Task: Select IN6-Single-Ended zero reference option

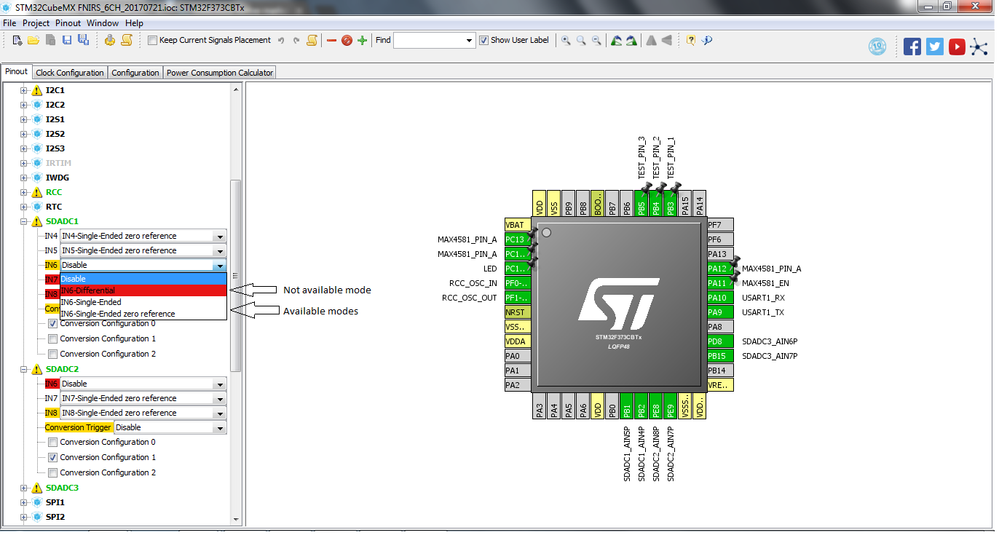Action: [x=143, y=314]
